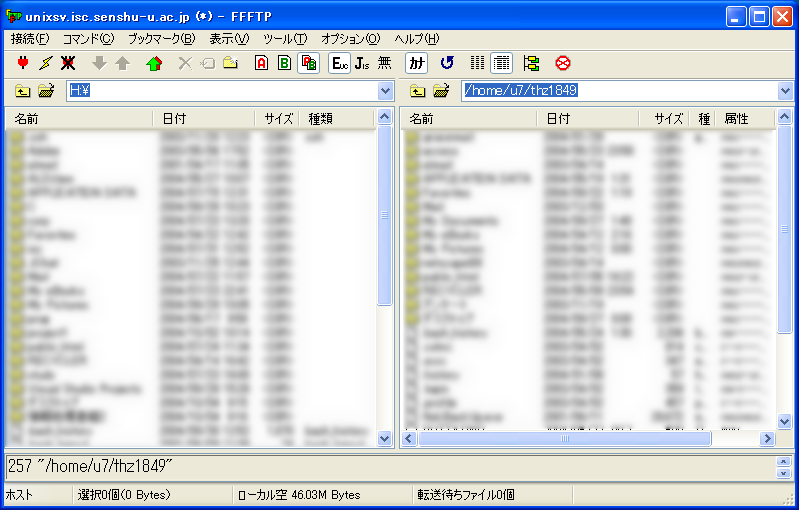Image resolution: width=799 pixels, height=510 pixels.
Task: Open the remote pane change-folder icon
Action: click(x=441, y=91)
